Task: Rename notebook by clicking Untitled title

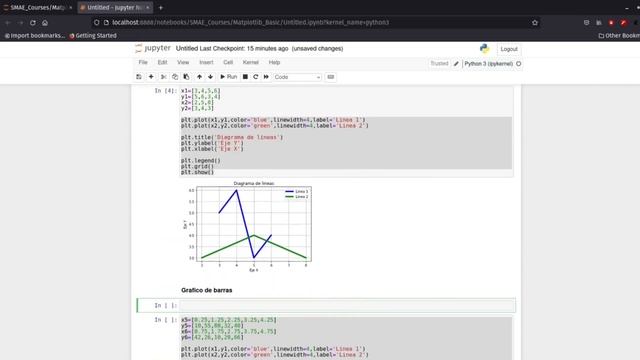Action: point(187,49)
